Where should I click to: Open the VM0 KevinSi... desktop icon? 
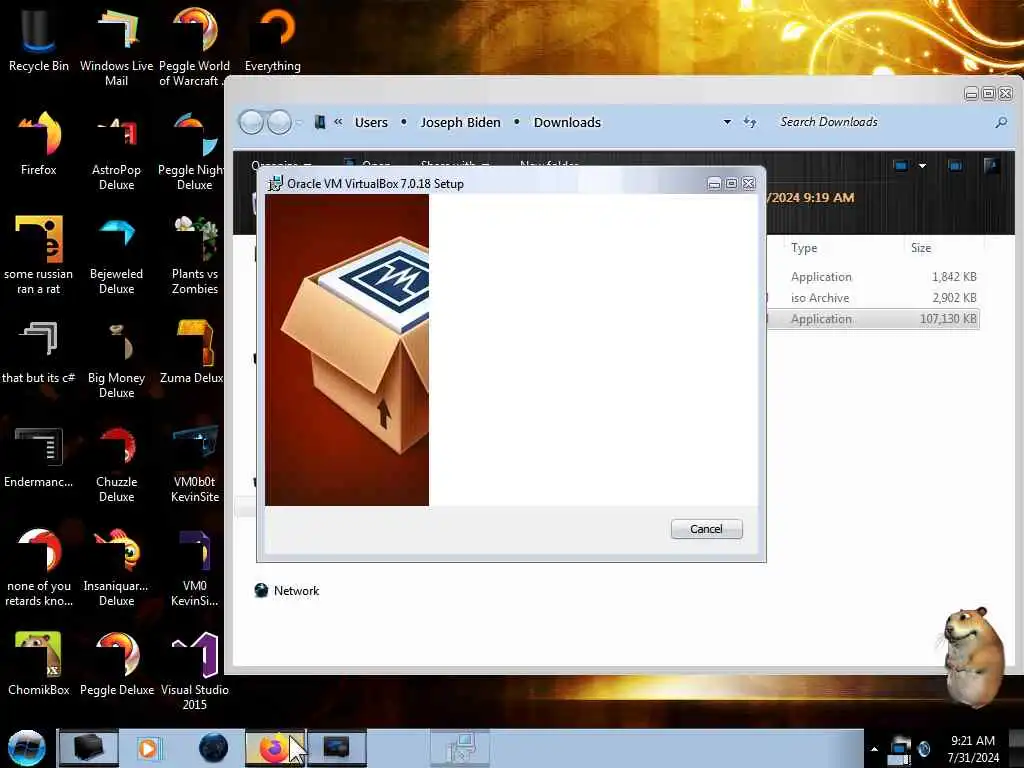(195, 567)
